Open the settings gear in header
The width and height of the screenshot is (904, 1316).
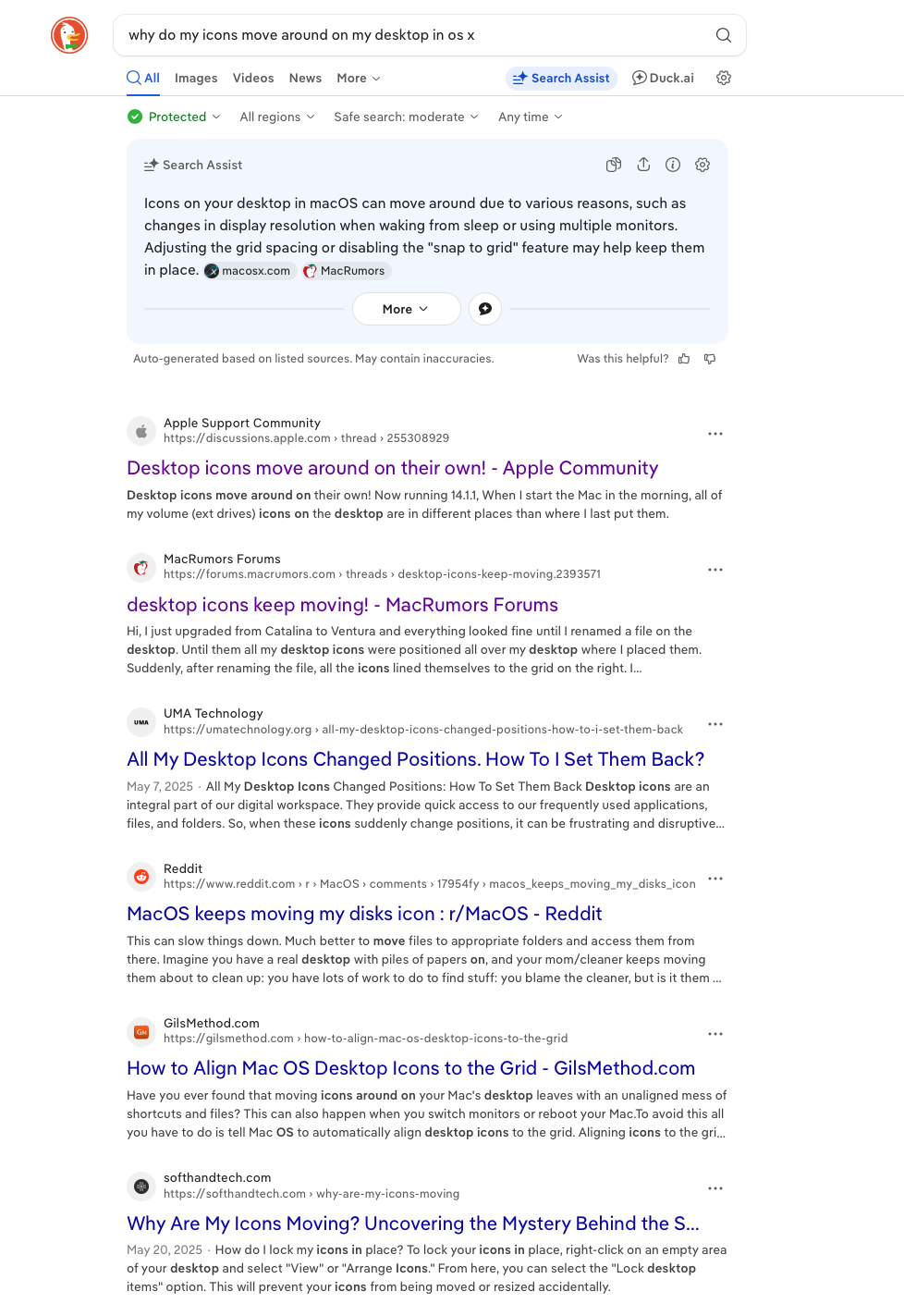(x=724, y=78)
